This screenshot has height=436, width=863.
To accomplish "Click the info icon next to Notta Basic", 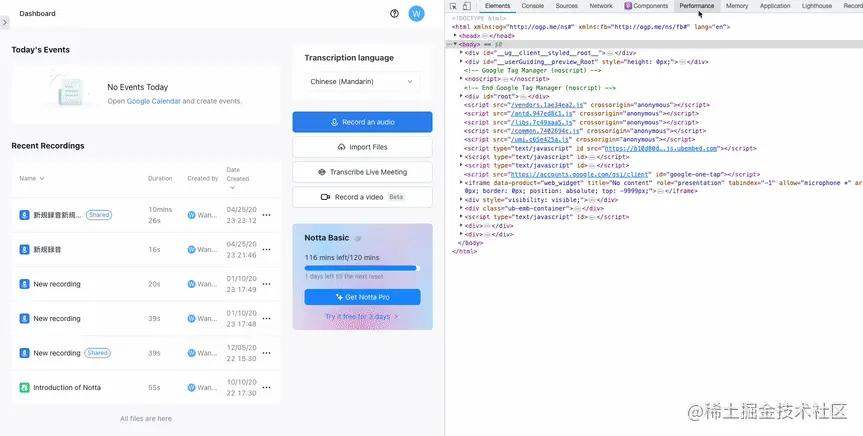I will pos(358,238).
